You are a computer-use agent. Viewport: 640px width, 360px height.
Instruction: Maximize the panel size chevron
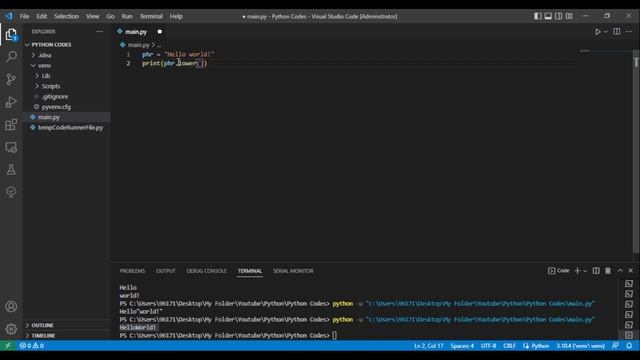620,271
